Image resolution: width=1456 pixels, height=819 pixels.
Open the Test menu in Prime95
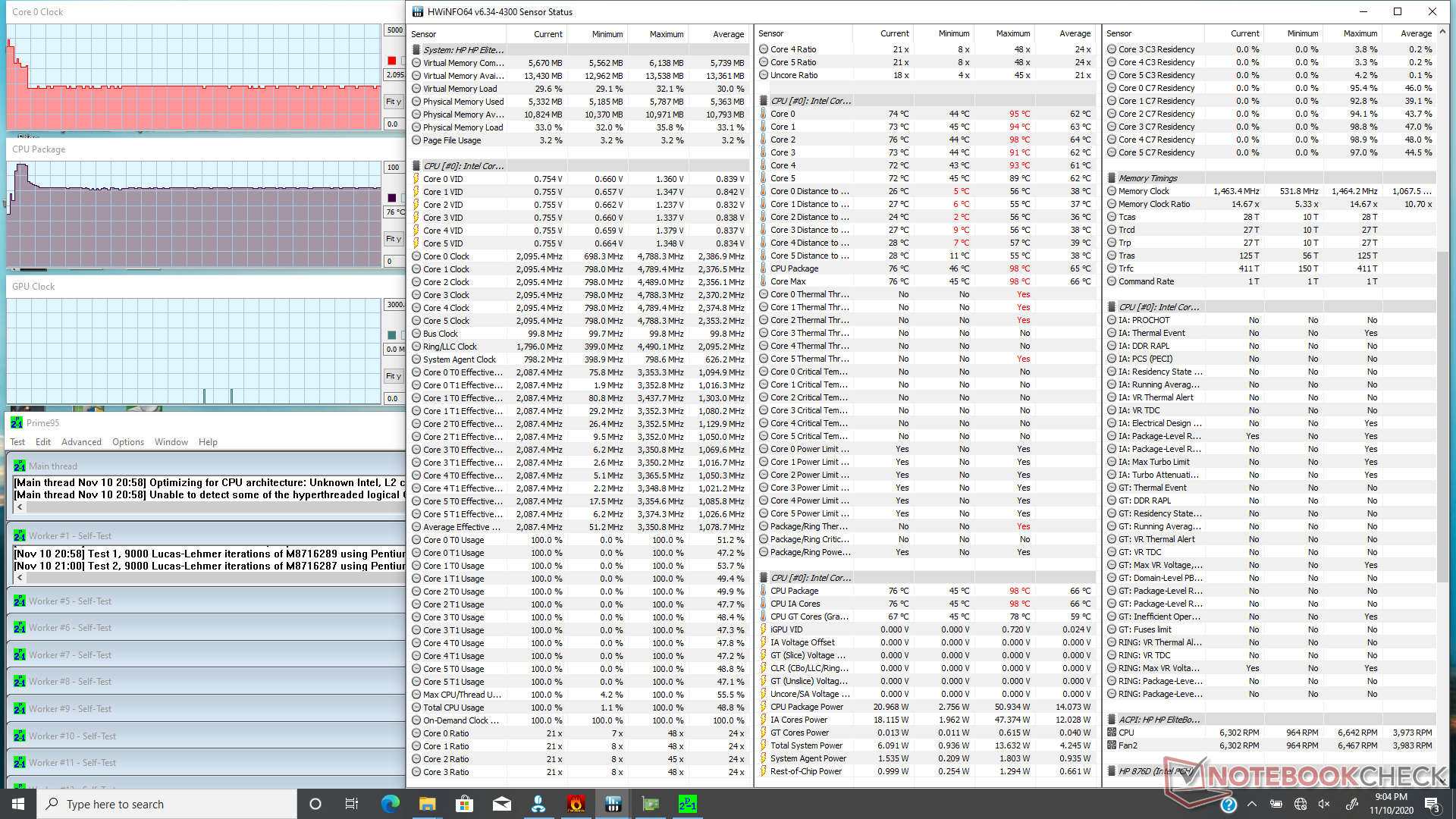point(17,442)
